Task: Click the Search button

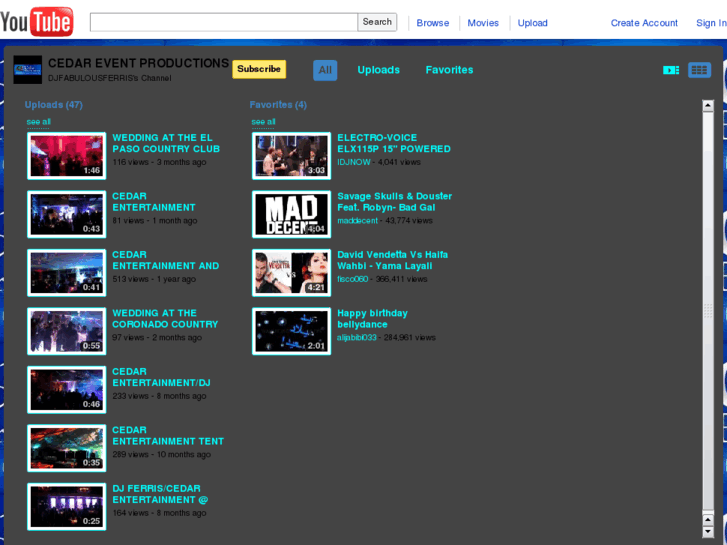Action: click(377, 22)
